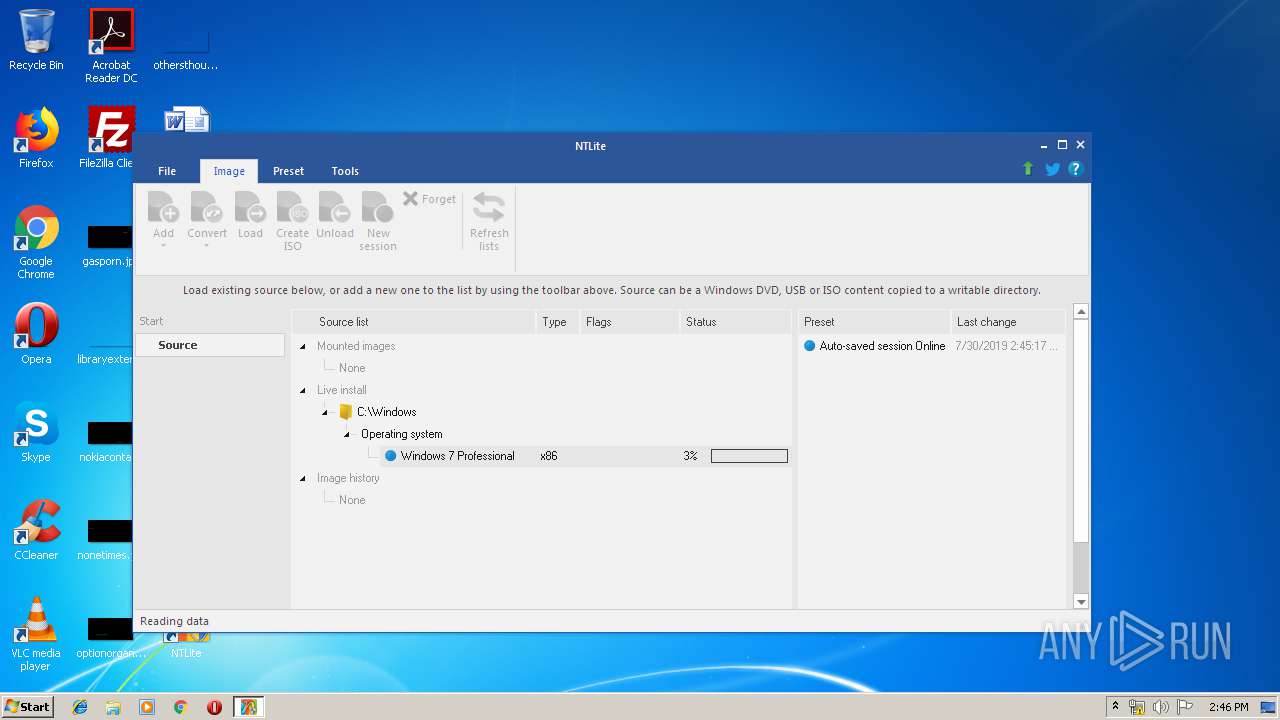Collapse the Mounted images group
The width and height of the screenshot is (1280, 720).
[x=303, y=346]
